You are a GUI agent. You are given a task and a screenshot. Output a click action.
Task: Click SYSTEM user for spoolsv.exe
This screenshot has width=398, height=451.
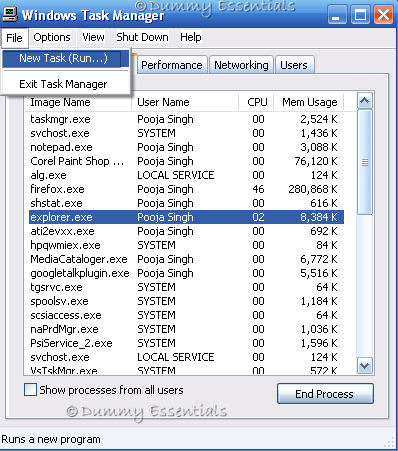[x=156, y=301]
